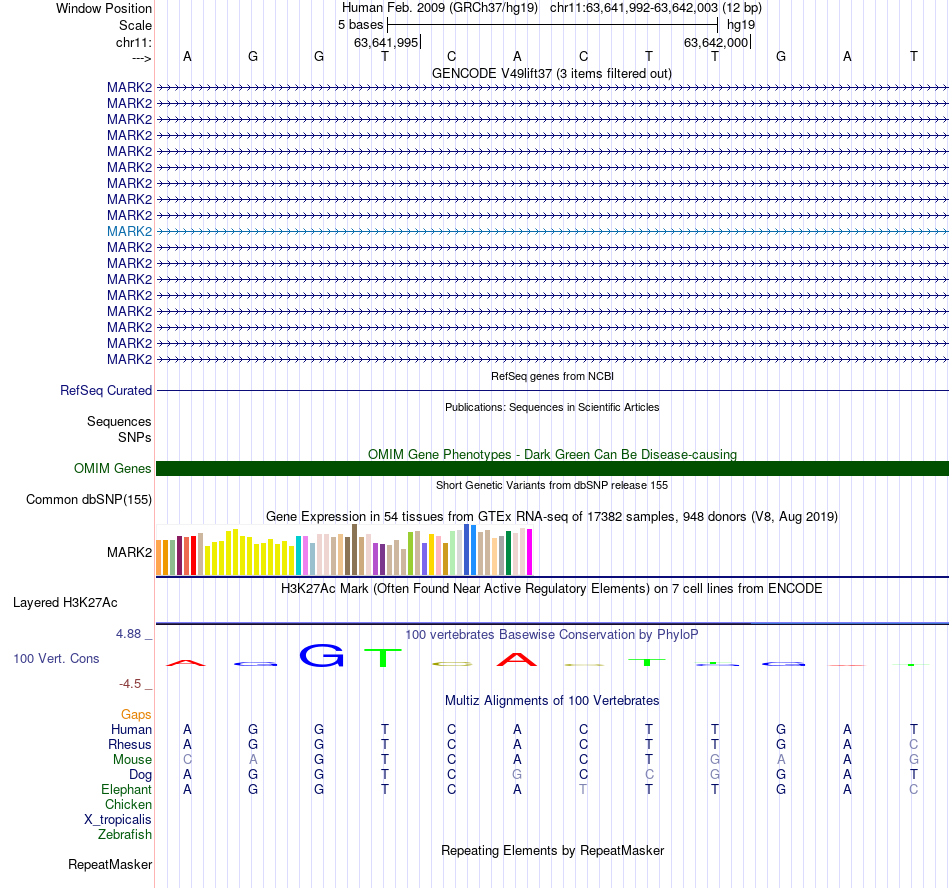Select the Dog species row label
Viewport: 950px width, 888px height.
(x=140, y=775)
